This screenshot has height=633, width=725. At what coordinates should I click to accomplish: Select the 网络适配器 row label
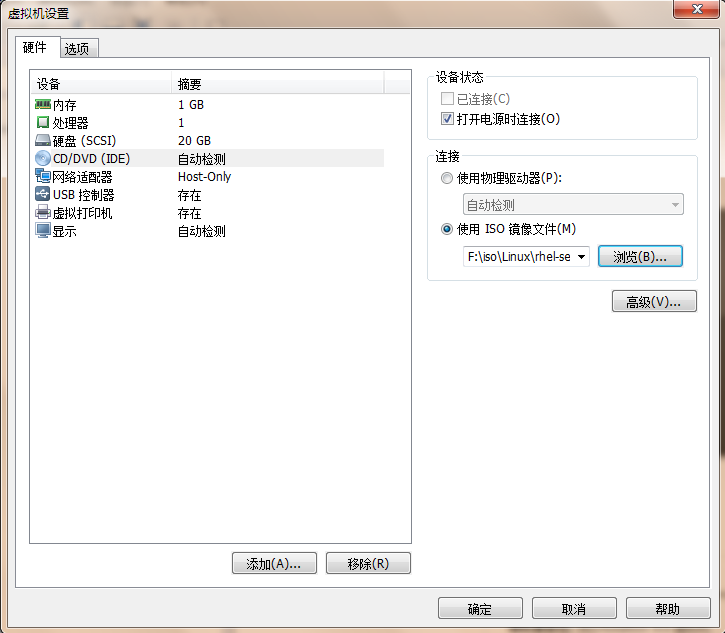82,177
